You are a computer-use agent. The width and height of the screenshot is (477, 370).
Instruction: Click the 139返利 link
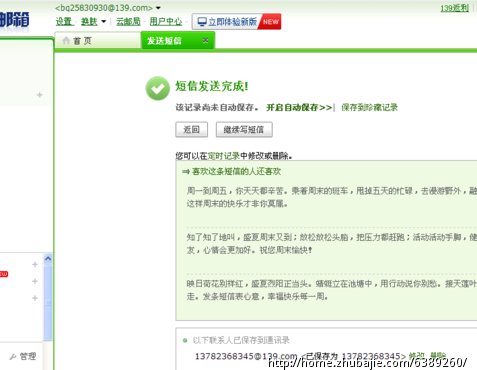coord(455,8)
